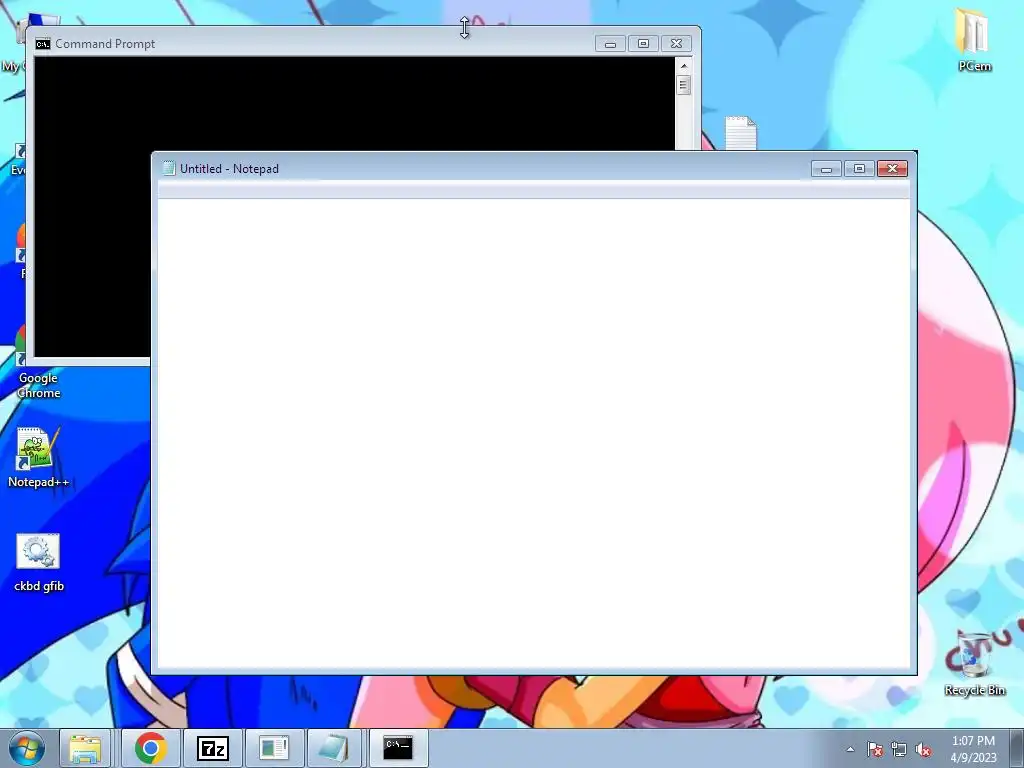The height and width of the screenshot is (768, 1024).
Task: Switch to the Notepad taskbar button
Action: point(334,748)
